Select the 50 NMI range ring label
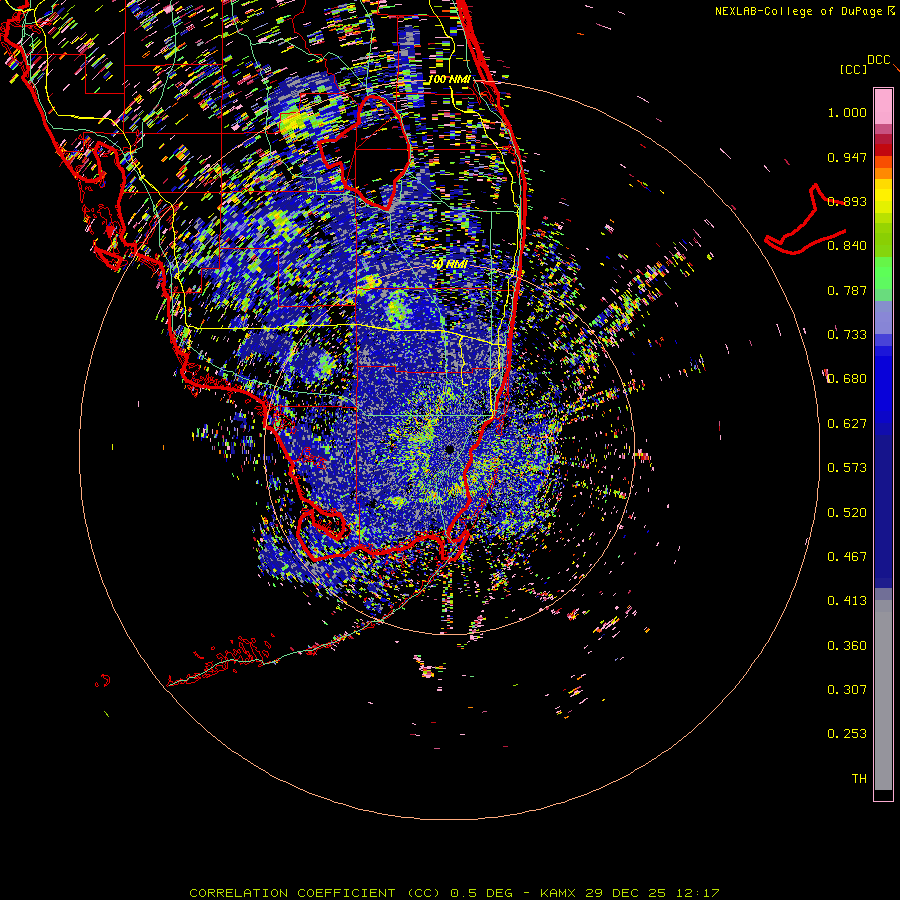The image size is (900, 900). point(449,265)
